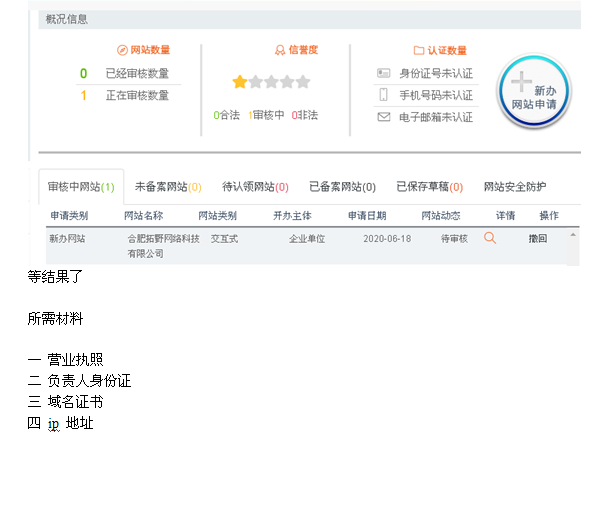Screen dimensions: 596x531
Task: Open the 已备案网站 tab
Action: click(342, 187)
